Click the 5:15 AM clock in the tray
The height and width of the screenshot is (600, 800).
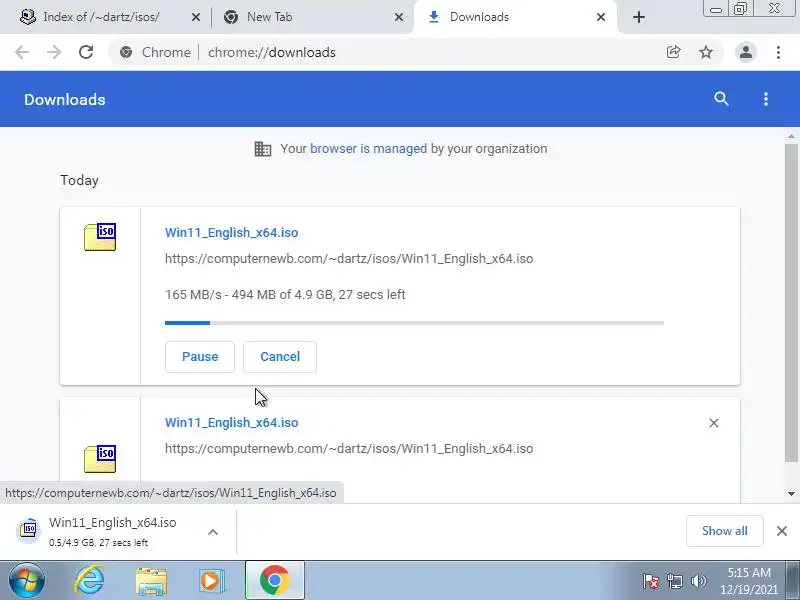pyautogui.click(x=749, y=573)
